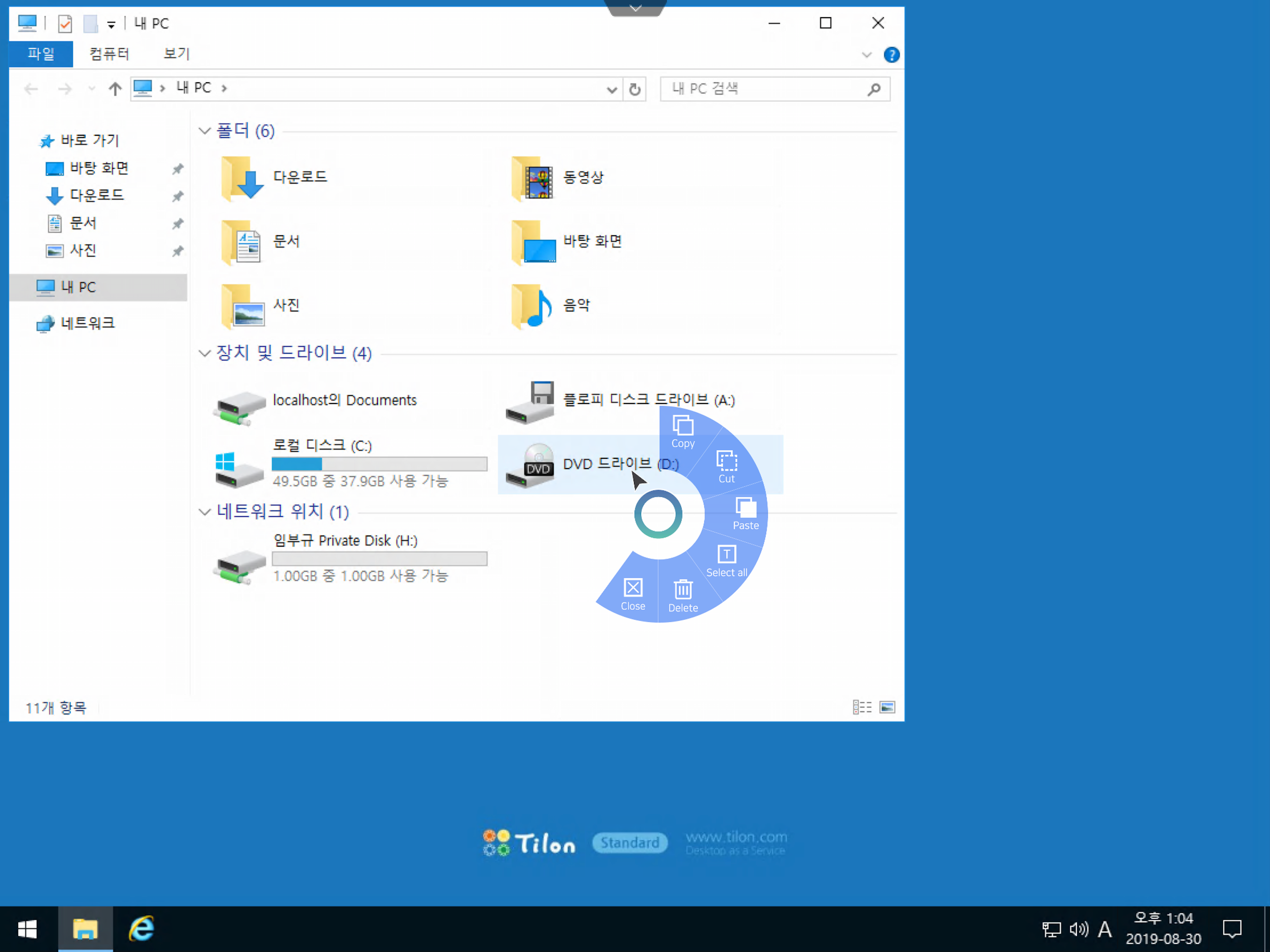Click Cut in the radial menu
This screenshot has width=1270, height=952.
click(726, 467)
